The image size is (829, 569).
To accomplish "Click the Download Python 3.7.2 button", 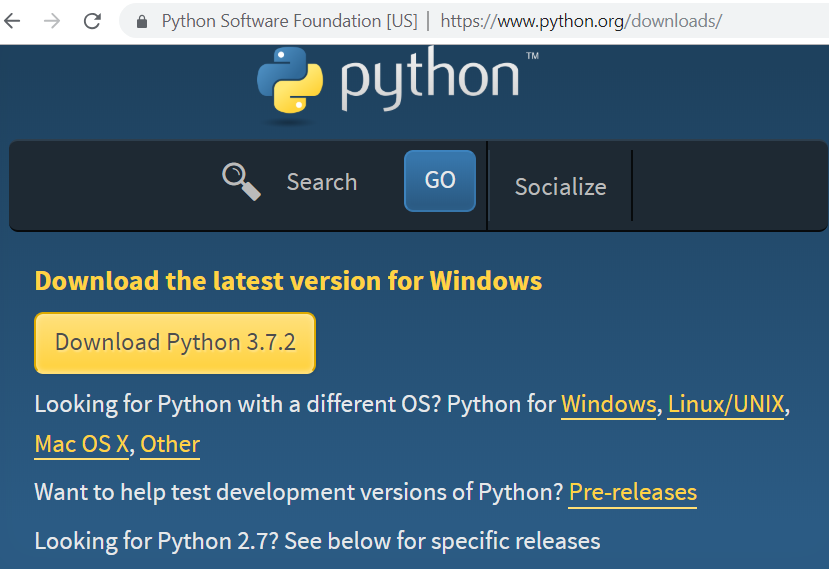I will [175, 342].
